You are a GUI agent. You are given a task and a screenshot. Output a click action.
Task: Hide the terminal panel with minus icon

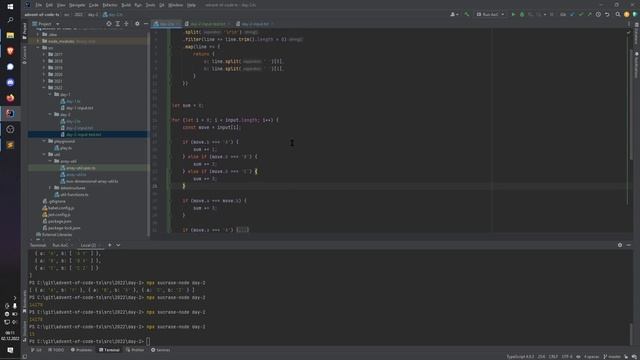(x=629, y=245)
